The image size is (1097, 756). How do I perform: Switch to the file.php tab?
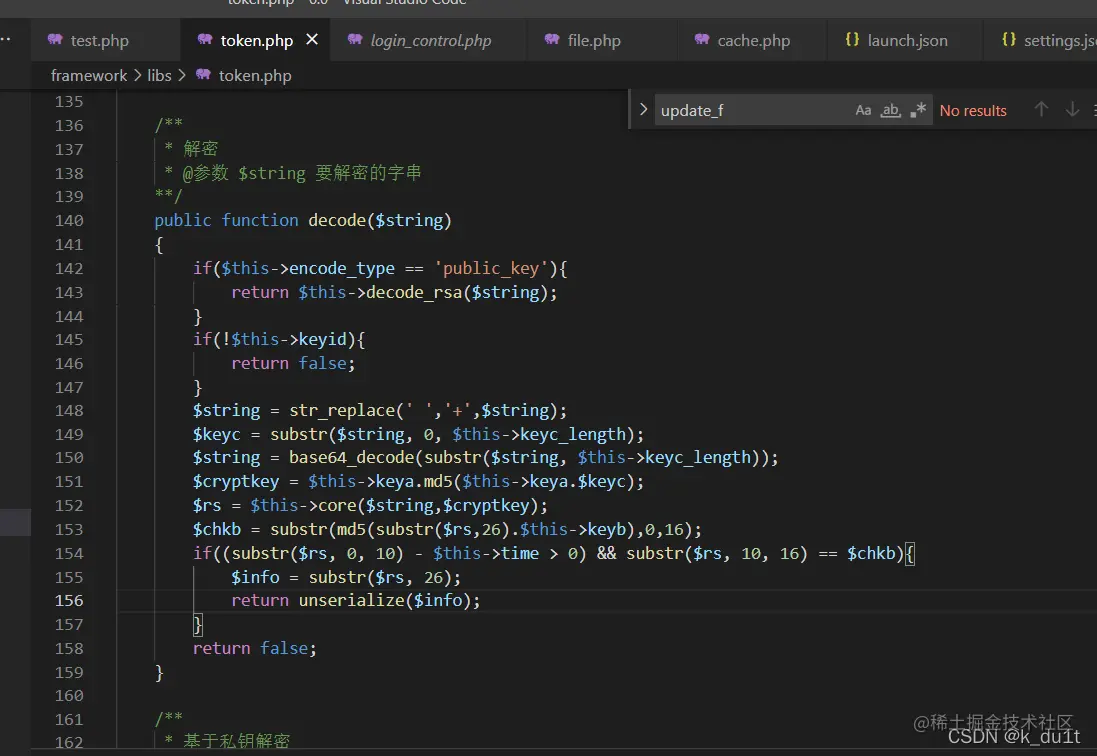point(593,41)
